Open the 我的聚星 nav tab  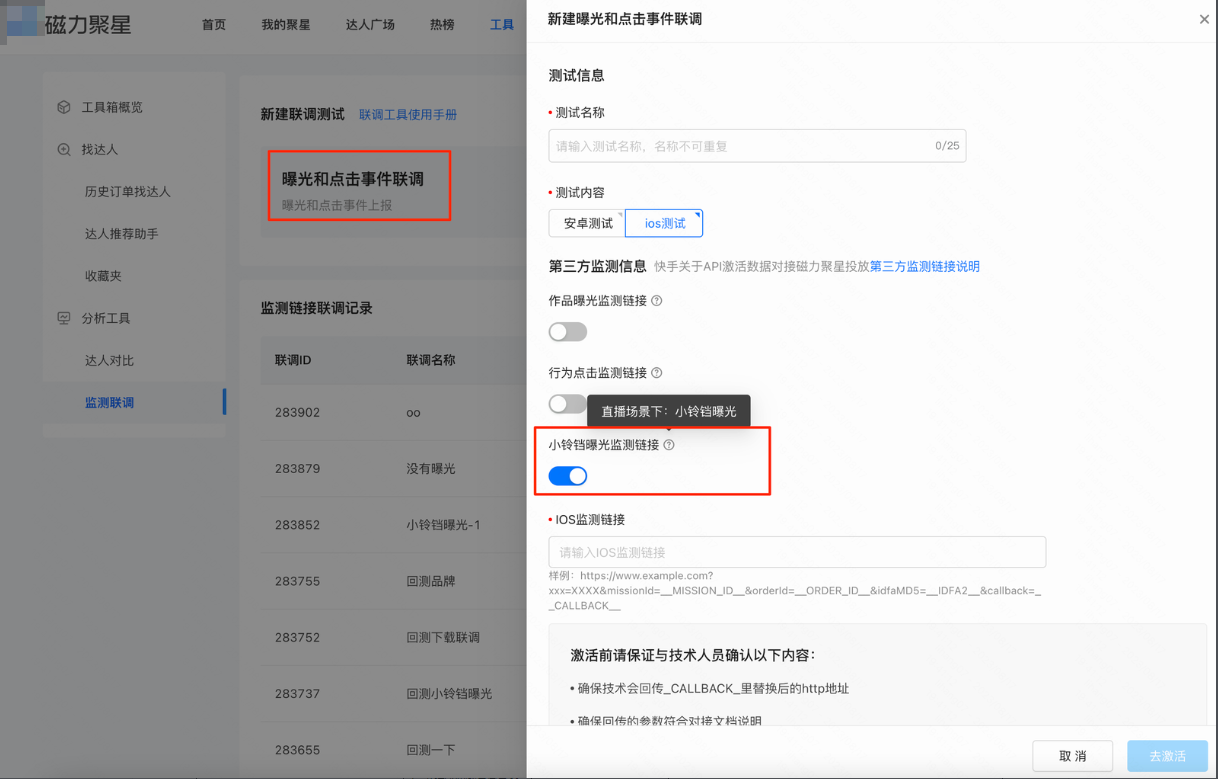coord(286,25)
